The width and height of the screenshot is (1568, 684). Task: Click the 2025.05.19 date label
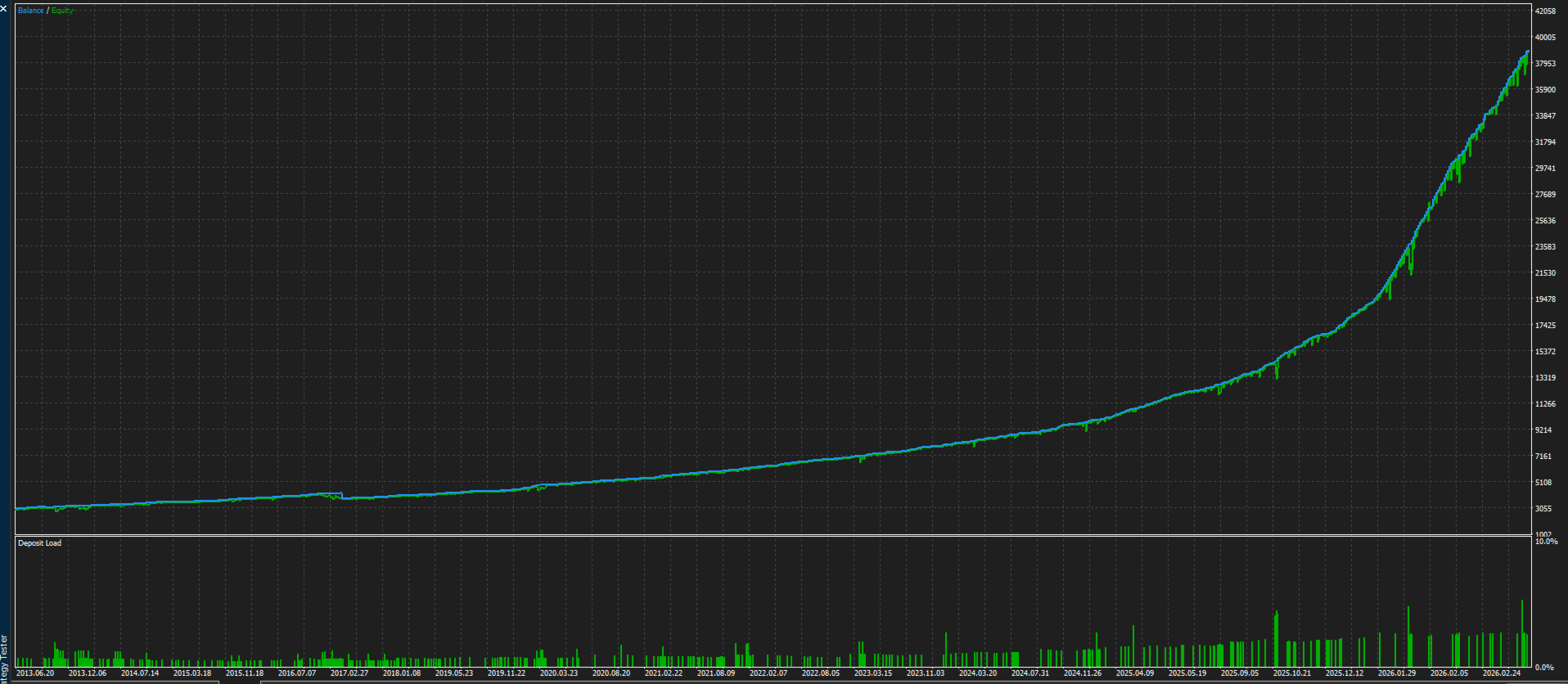tap(1187, 673)
